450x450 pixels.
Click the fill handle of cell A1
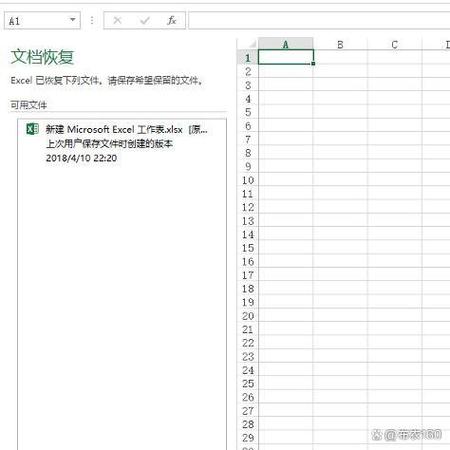click(313, 63)
